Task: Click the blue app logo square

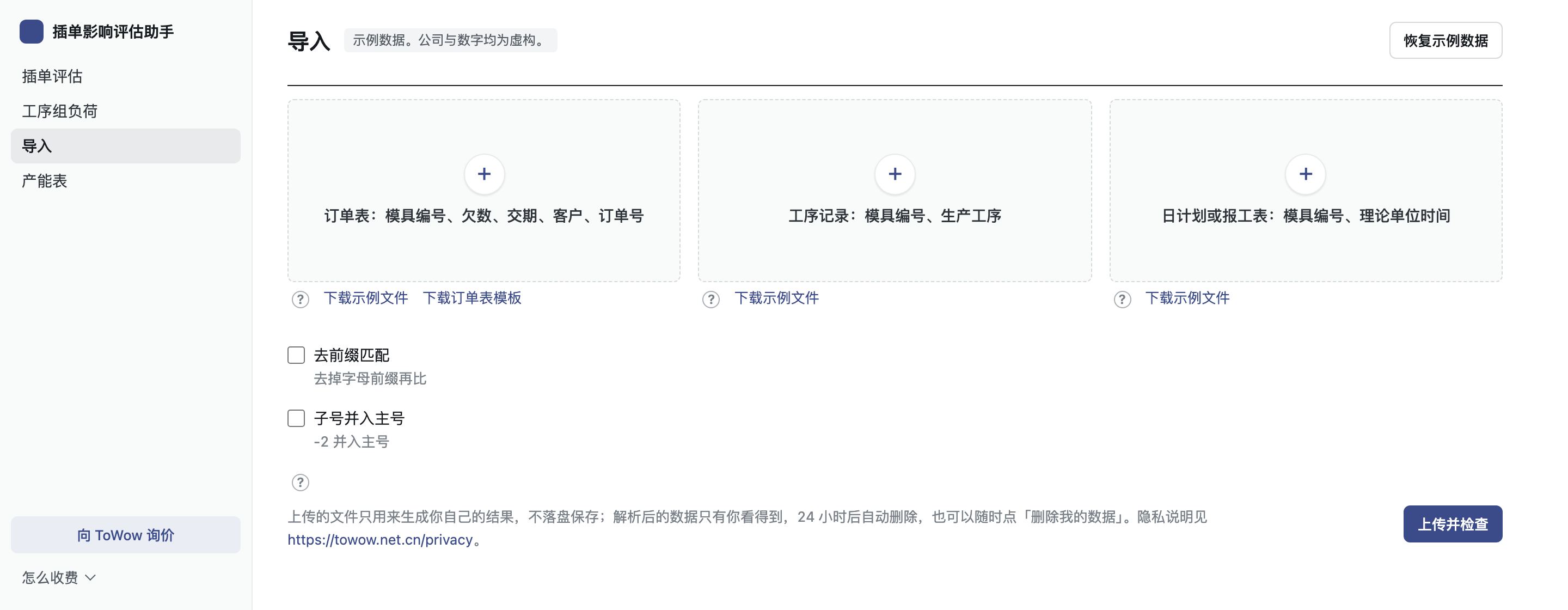Action: [x=31, y=32]
